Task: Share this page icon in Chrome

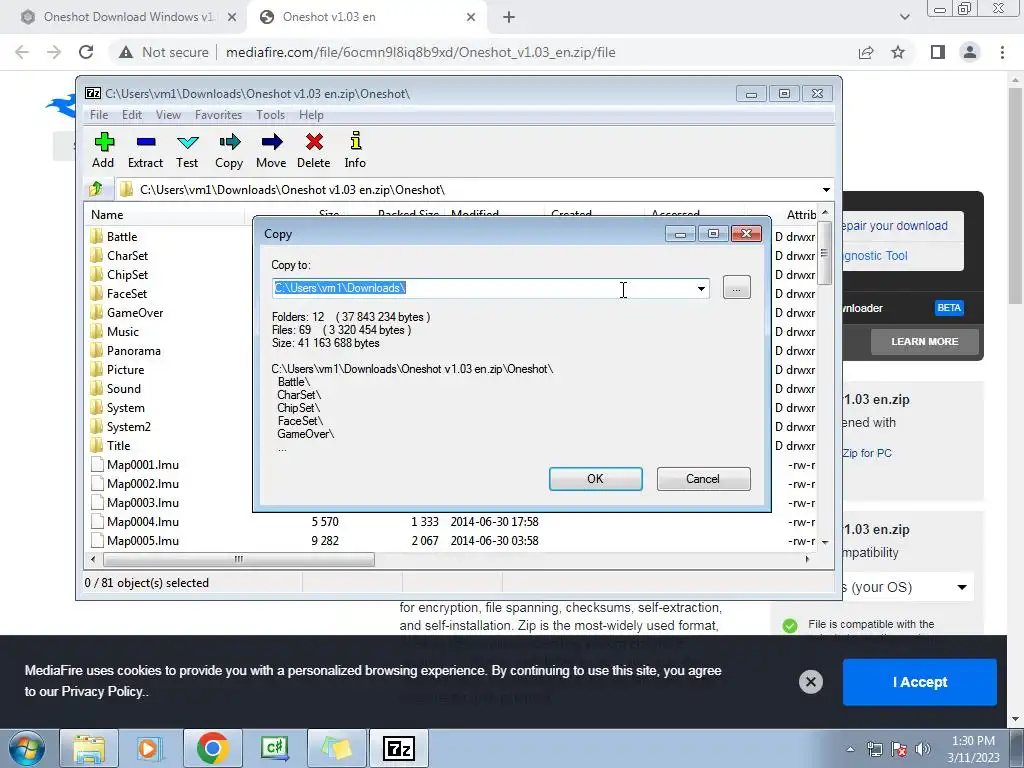Action: point(866,52)
